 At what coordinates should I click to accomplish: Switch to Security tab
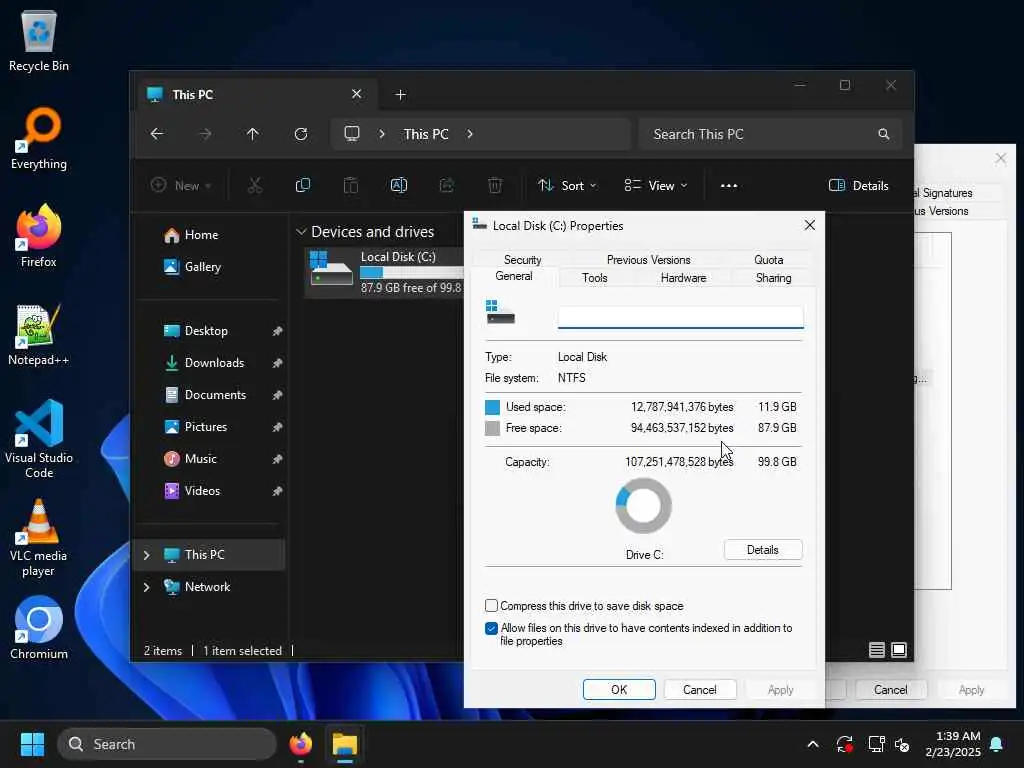(522, 259)
